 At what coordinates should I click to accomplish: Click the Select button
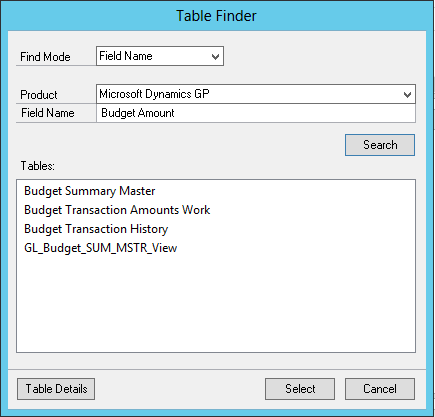[300, 389]
